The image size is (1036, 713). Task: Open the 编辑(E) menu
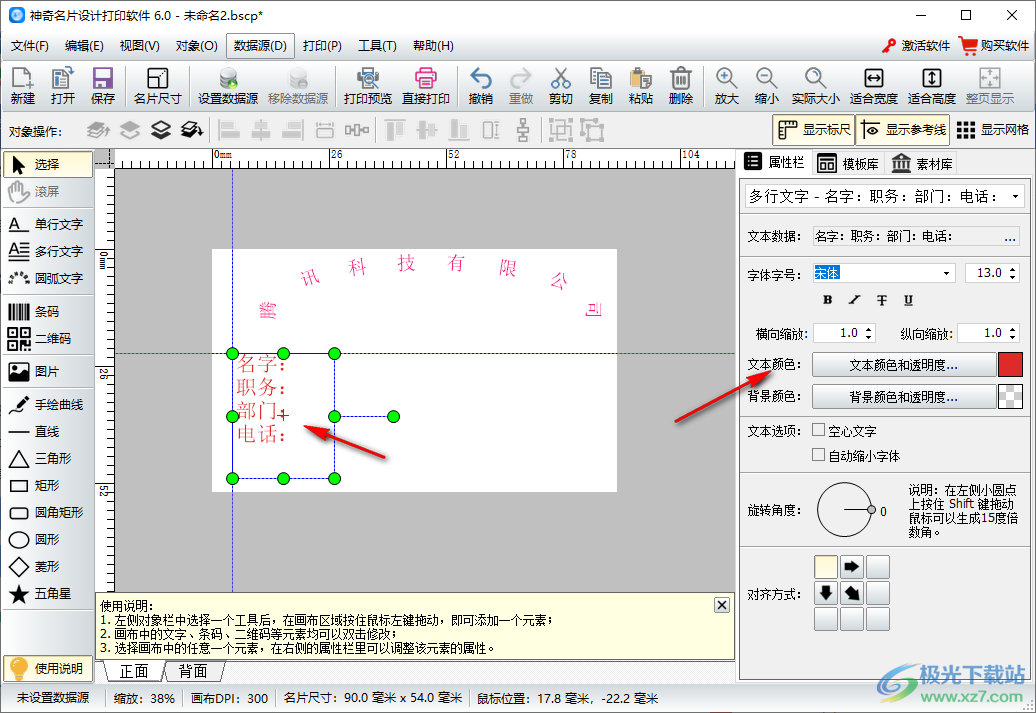click(x=84, y=46)
